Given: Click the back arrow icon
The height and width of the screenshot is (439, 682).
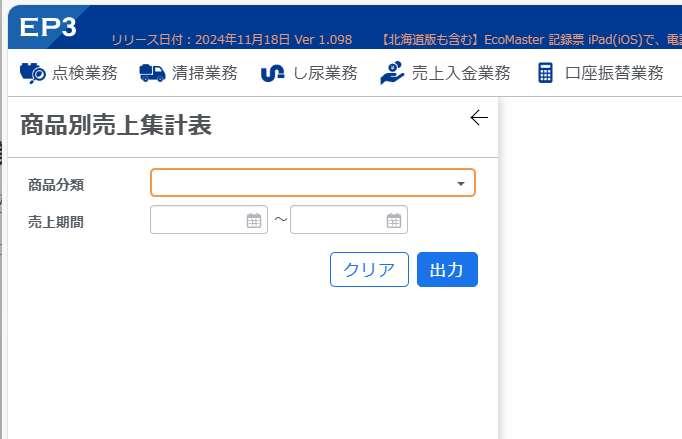Looking at the screenshot, I should (479, 117).
